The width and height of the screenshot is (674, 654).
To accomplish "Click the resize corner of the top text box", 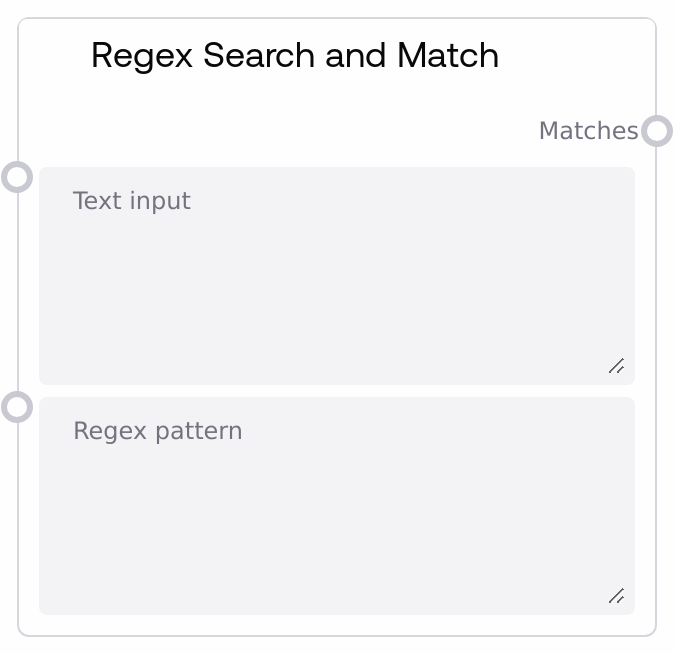I will coord(616,366).
